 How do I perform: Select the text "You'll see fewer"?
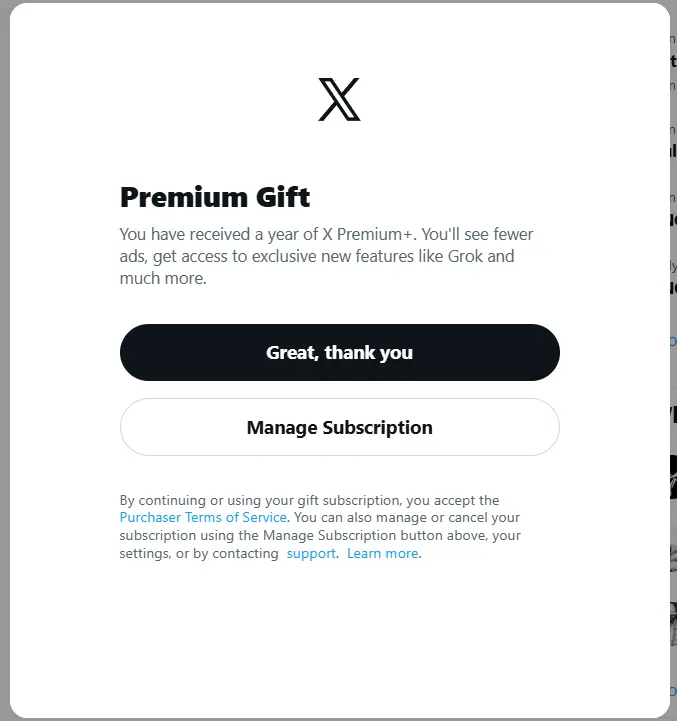point(477,234)
